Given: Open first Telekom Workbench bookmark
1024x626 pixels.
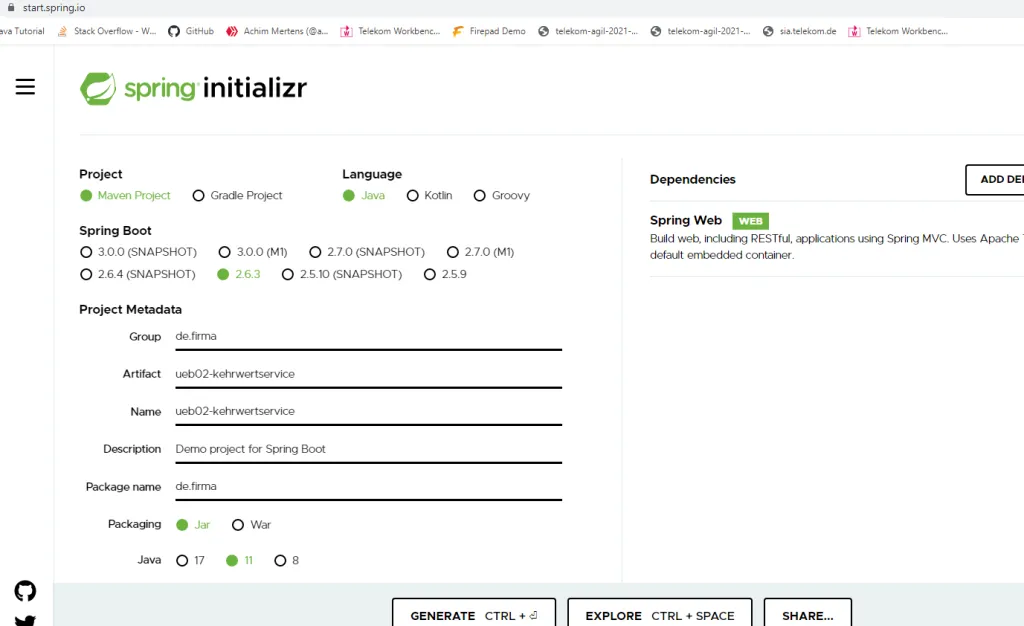Looking at the screenshot, I should click(x=391, y=31).
